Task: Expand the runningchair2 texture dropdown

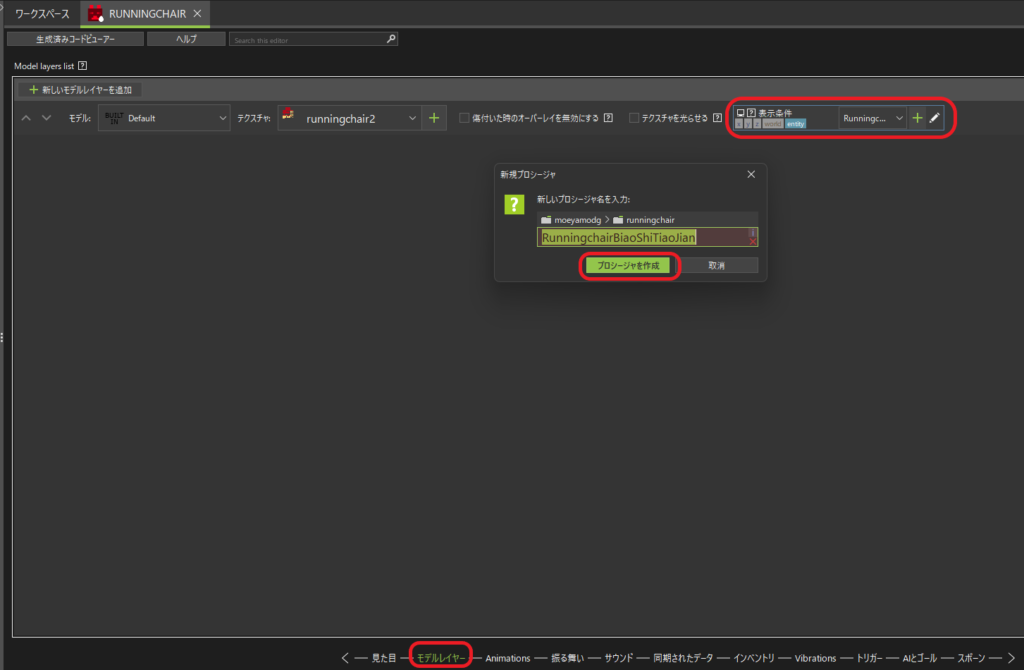Action: click(348, 118)
